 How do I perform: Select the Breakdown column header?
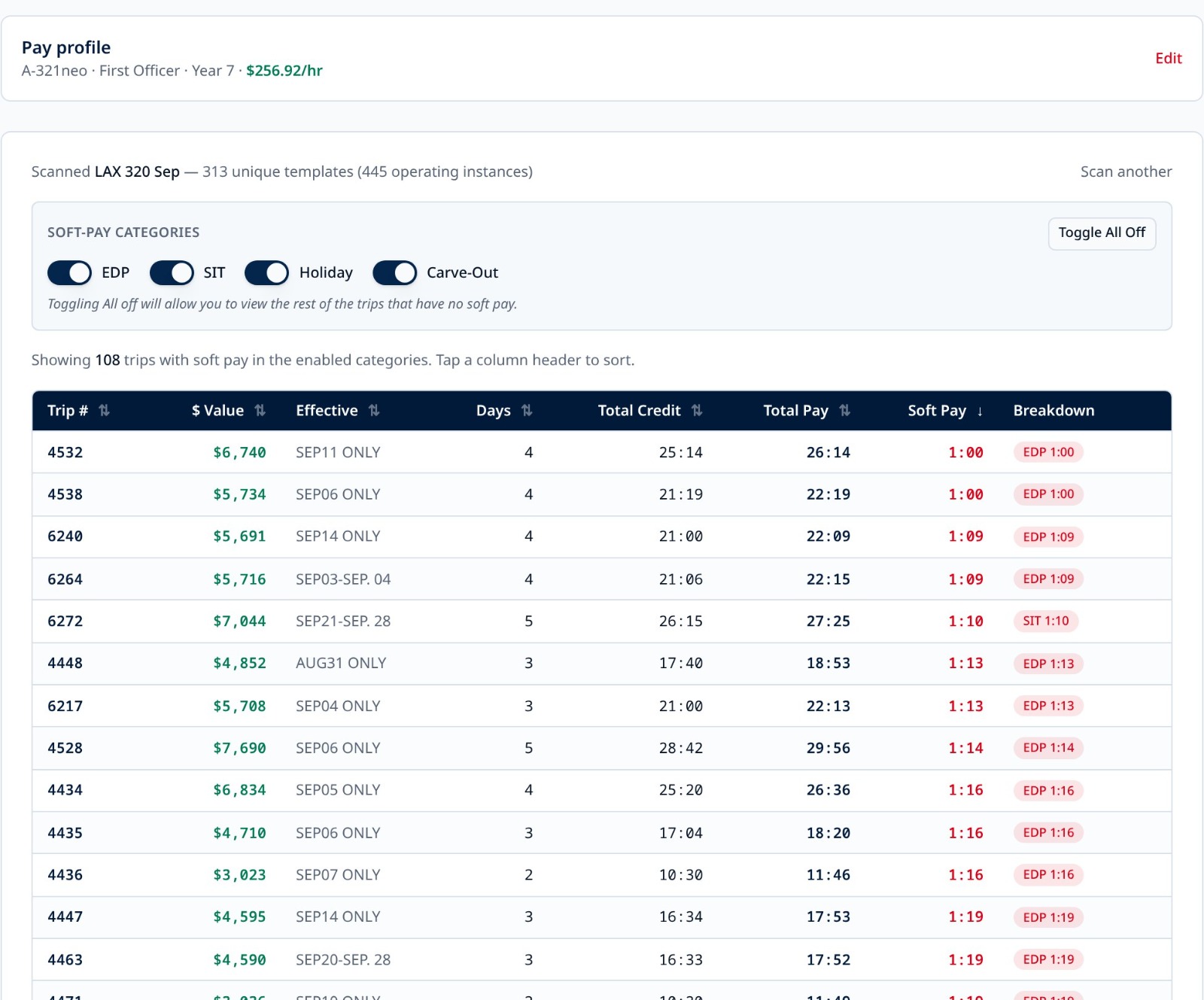tap(1053, 410)
